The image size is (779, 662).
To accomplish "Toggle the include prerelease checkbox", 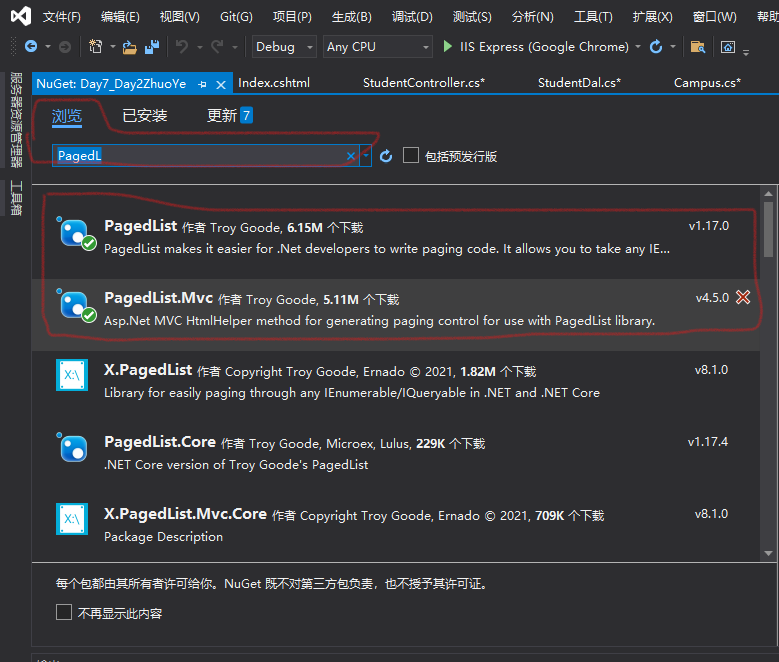I will tap(411, 155).
